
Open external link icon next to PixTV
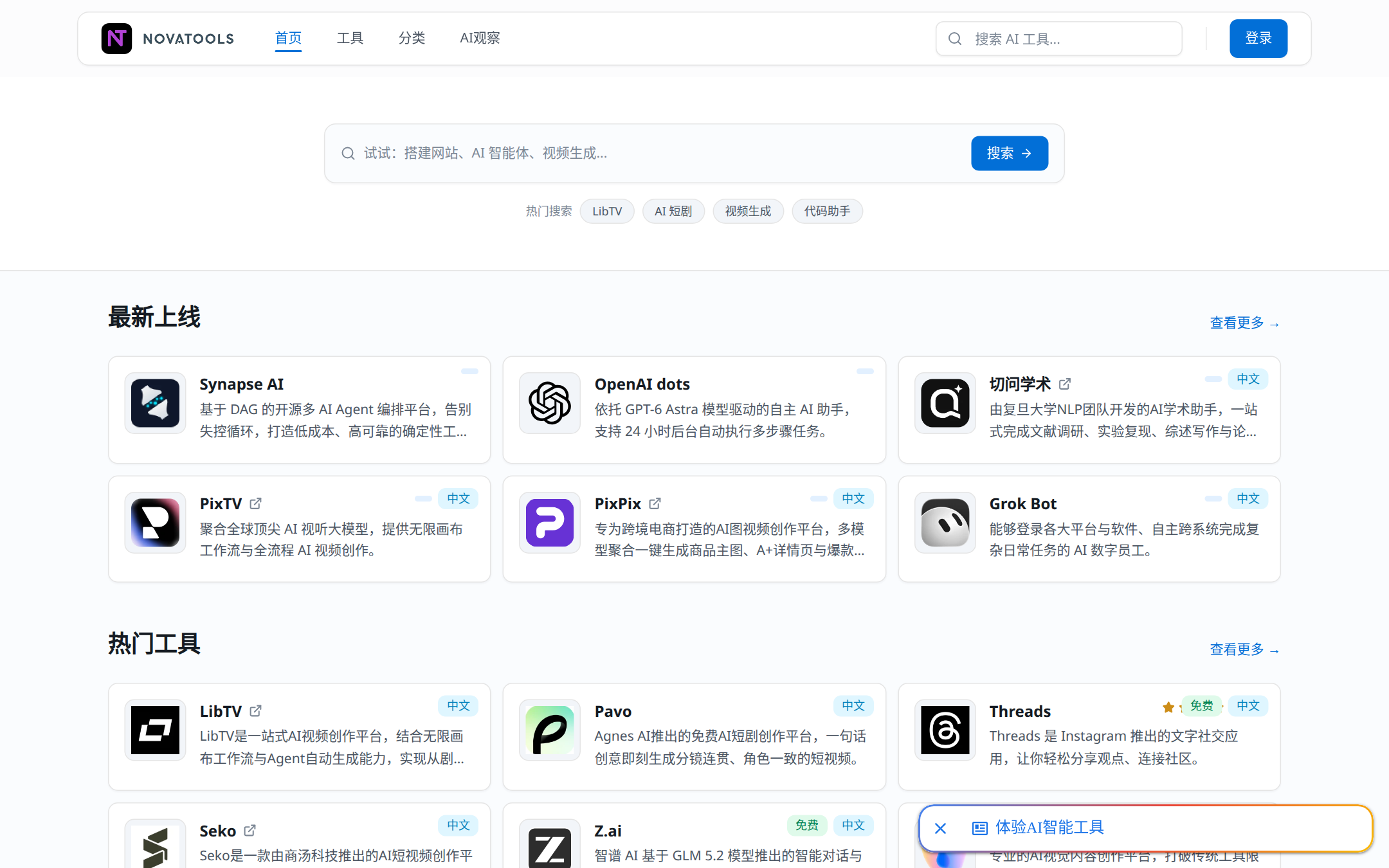click(x=256, y=503)
